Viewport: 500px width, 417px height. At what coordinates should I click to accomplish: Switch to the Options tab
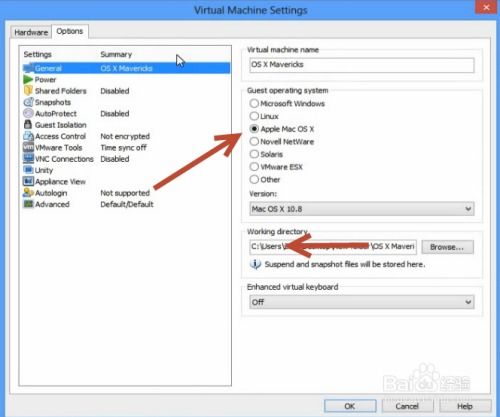pos(70,31)
